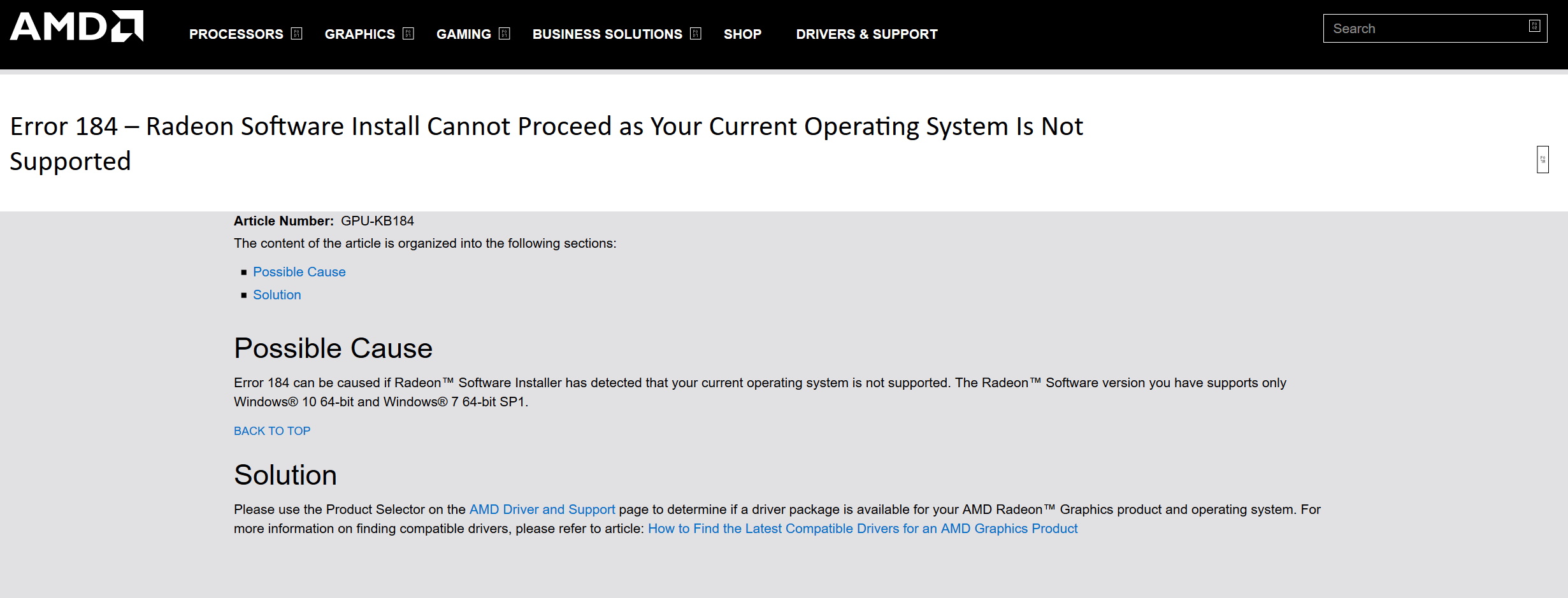
Task: Click the AMD logo
Action: pyautogui.click(x=76, y=26)
